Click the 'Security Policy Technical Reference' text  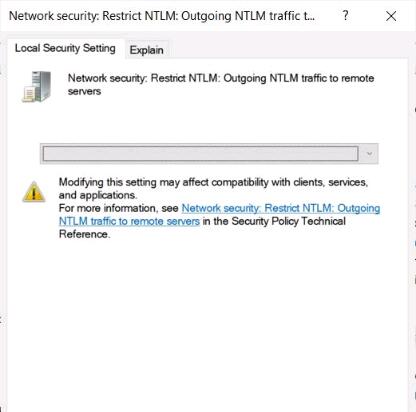click(289, 221)
